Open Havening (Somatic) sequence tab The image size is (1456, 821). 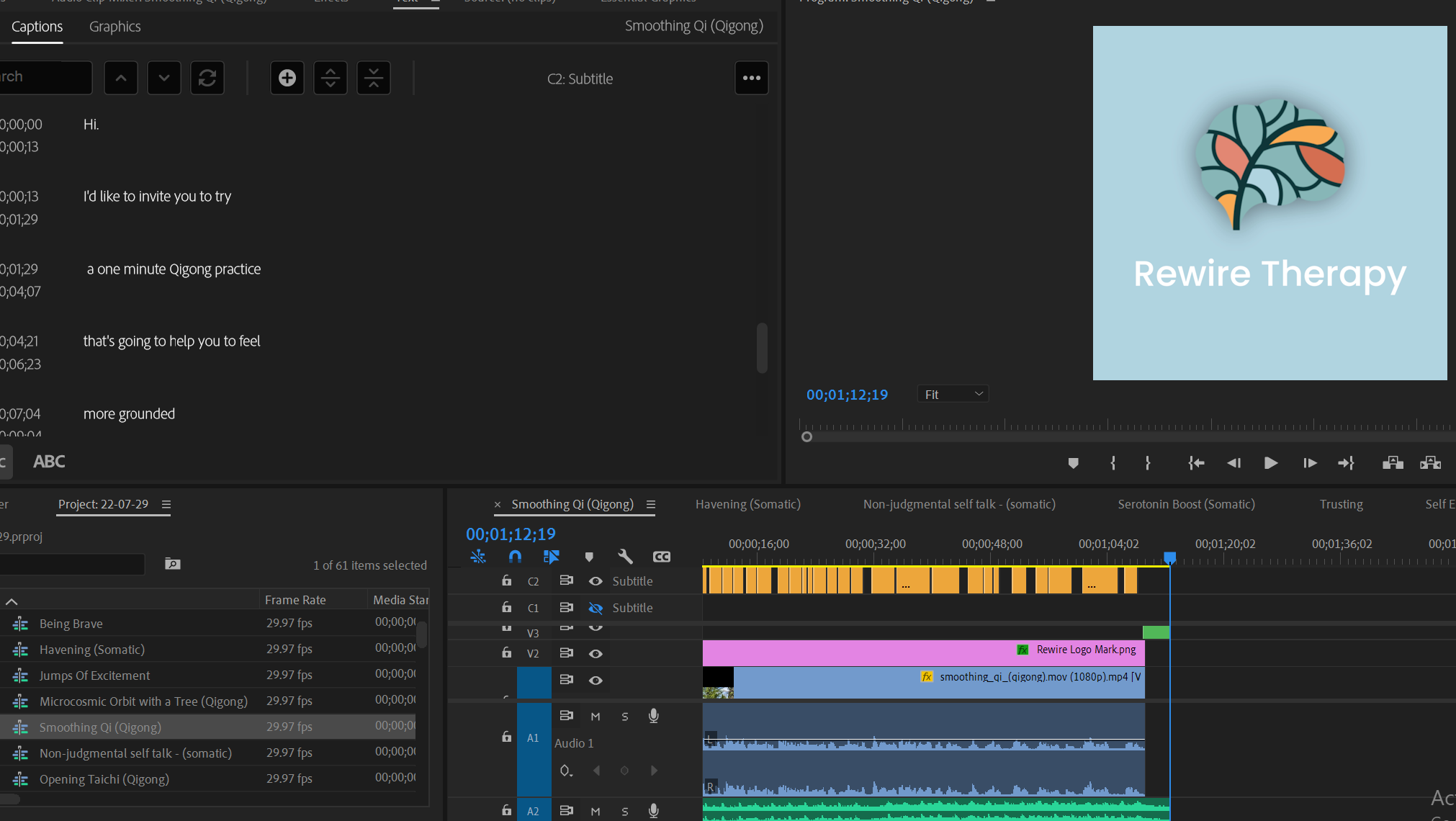pos(748,504)
